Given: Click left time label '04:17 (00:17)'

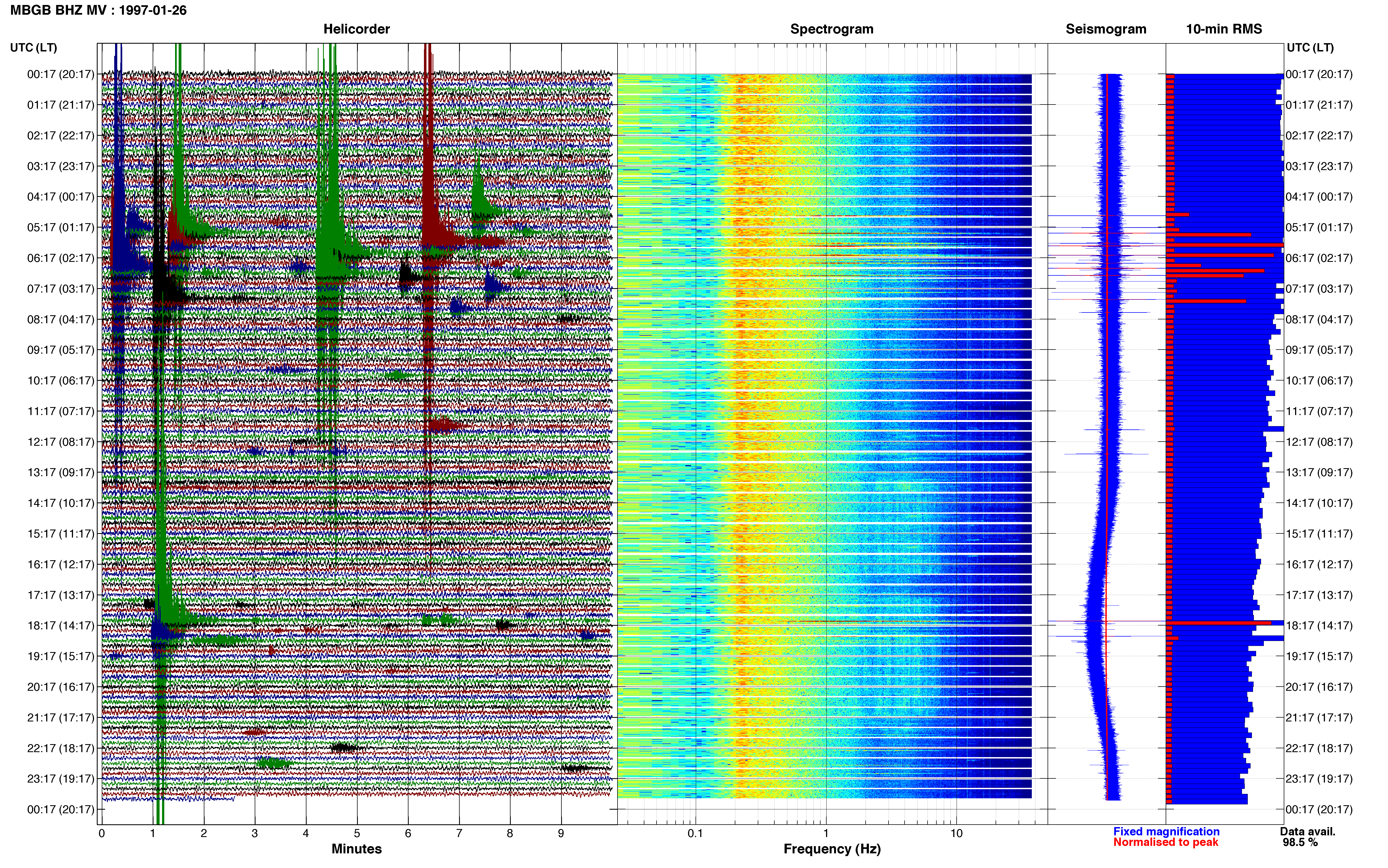Looking at the screenshot, I should [x=61, y=197].
